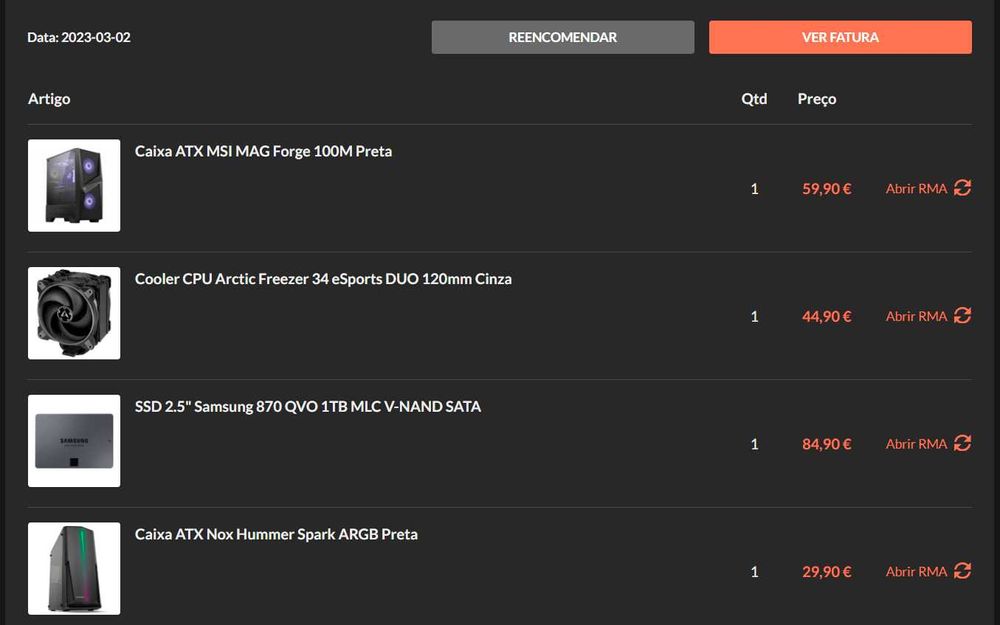Viewport: 1000px width, 625px height.
Task: Open Abrir RMA link for Nox Hummer case
Action: pos(916,572)
